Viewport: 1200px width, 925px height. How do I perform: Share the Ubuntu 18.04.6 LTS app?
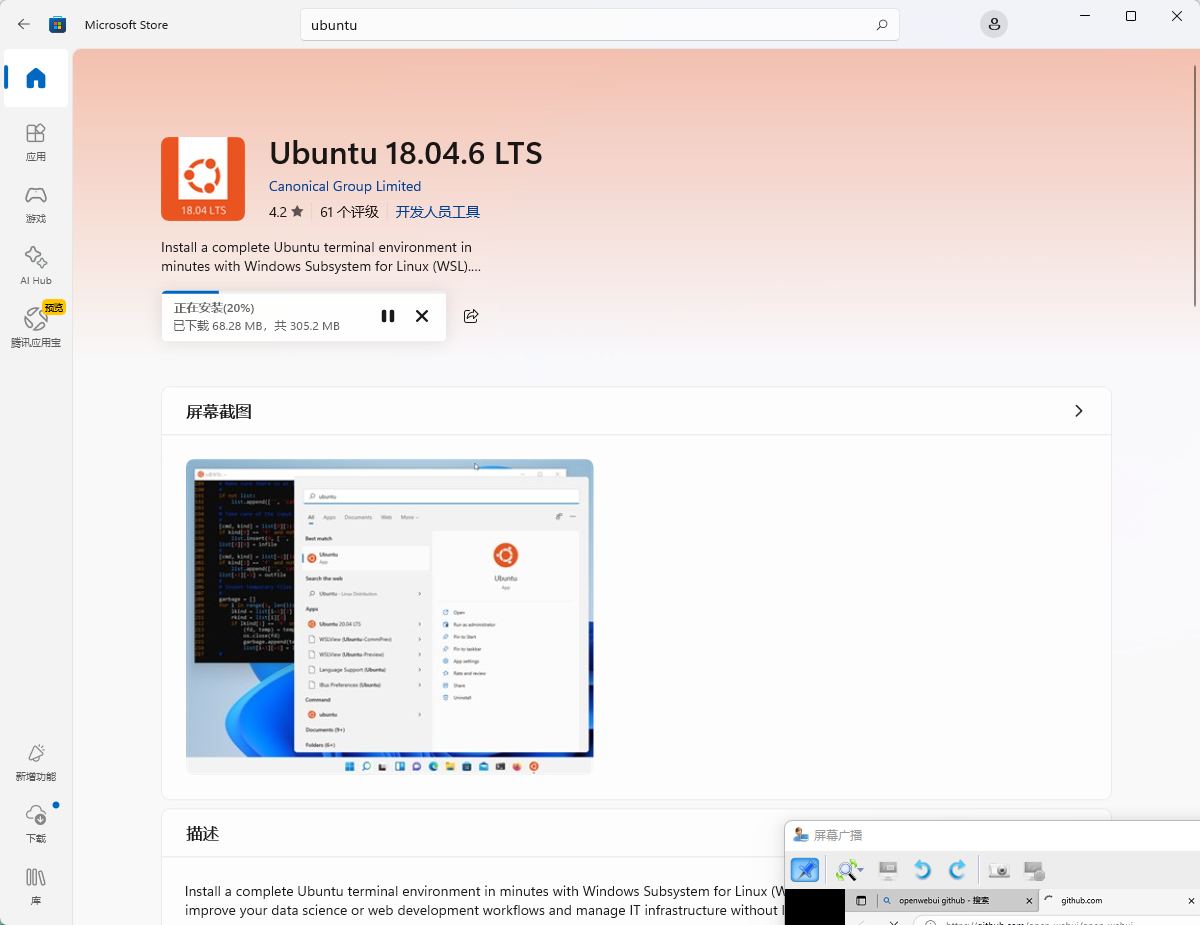coord(471,316)
